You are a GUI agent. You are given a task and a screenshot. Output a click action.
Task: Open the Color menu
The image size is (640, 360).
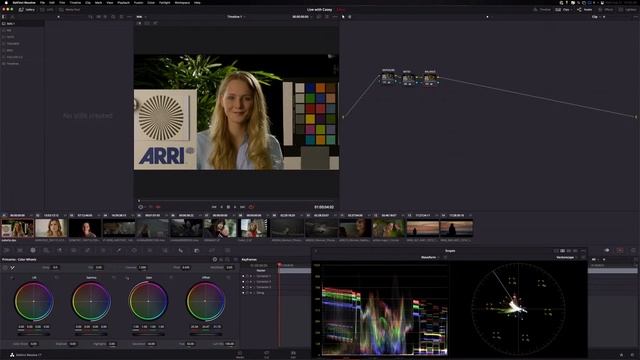click(x=151, y=2)
